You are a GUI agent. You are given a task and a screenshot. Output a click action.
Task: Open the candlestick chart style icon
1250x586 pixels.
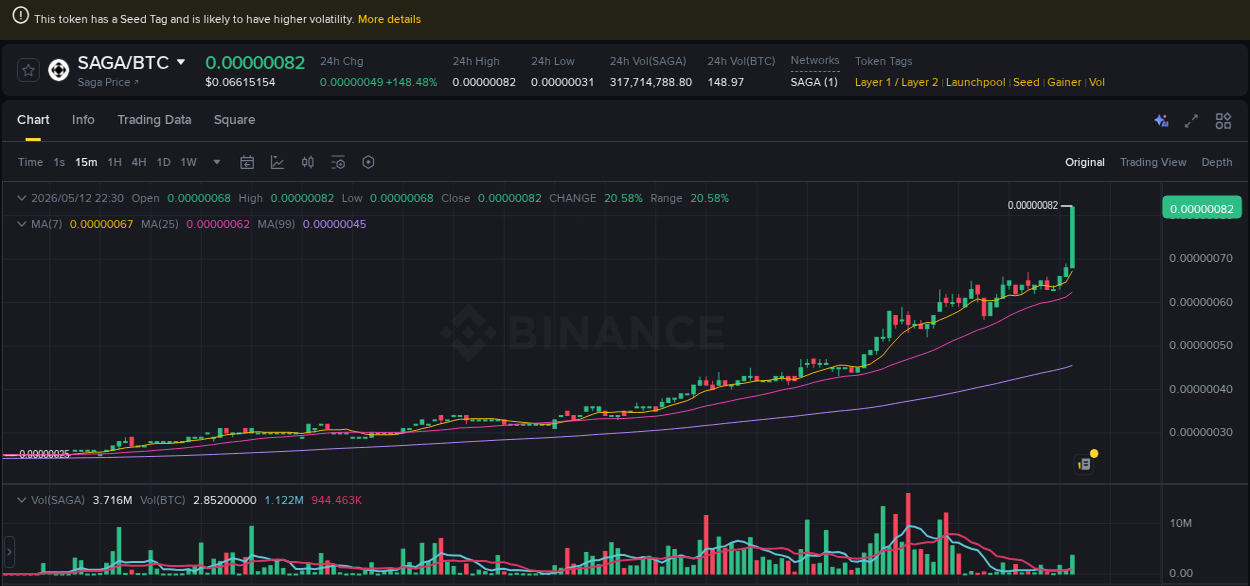(308, 162)
